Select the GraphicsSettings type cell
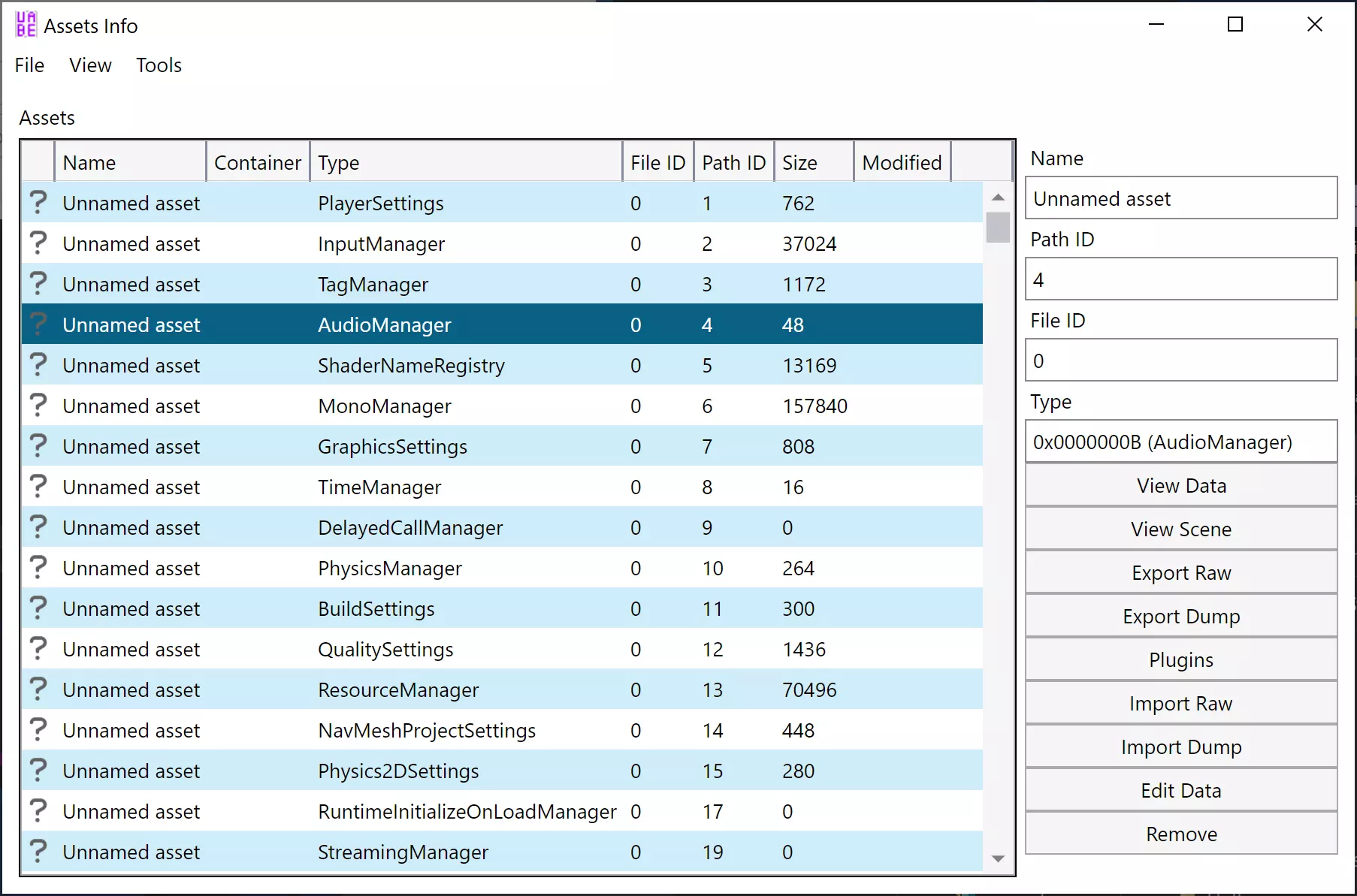Viewport: 1357px width, 896px height. pos(466,446)
